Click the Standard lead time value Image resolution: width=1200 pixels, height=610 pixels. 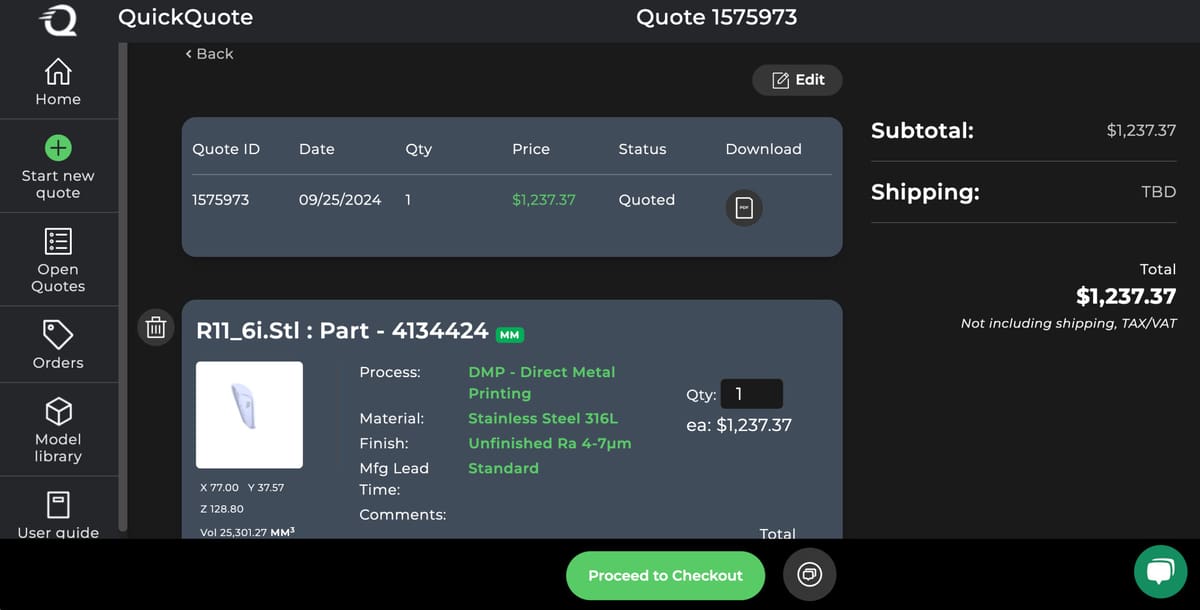(x=503, y=468)
